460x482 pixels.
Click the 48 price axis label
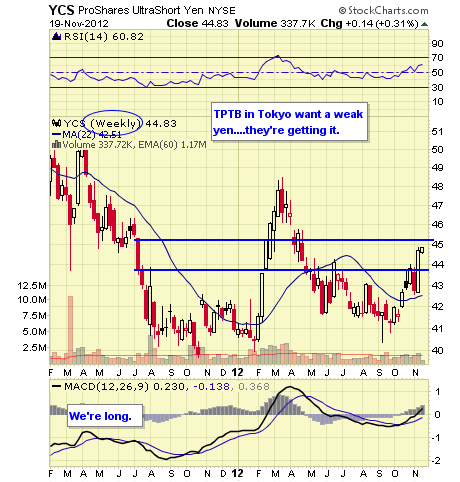pyautogui.click(x=437, y=187)
